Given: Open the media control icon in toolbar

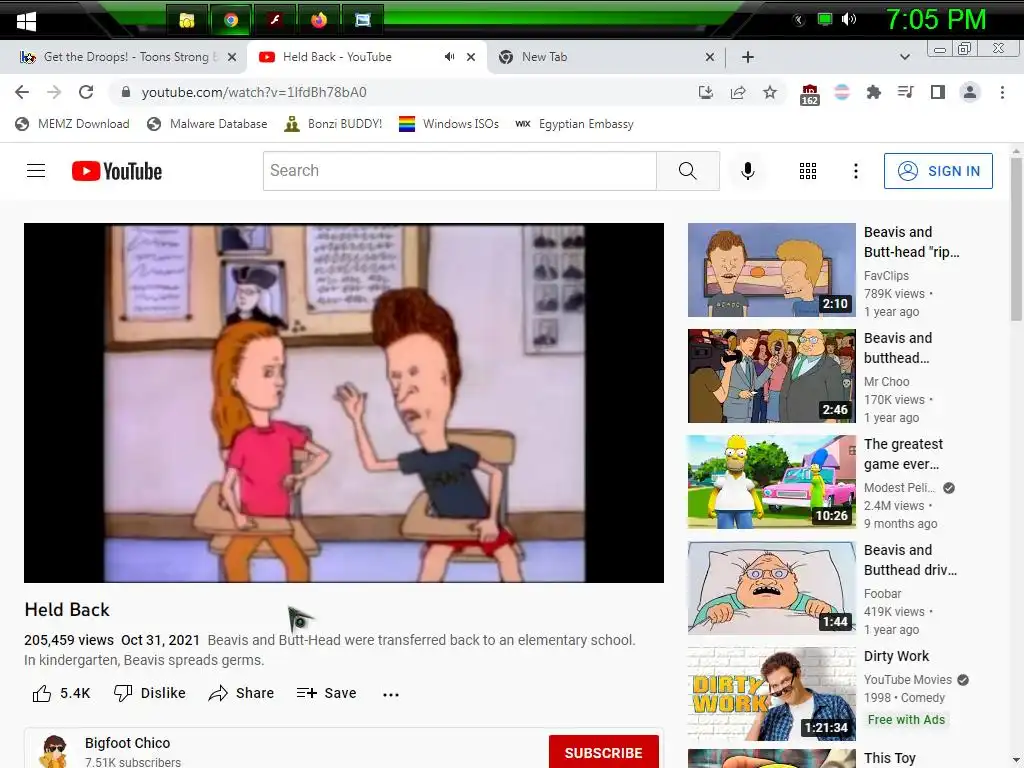Looking at the screenshot, I should pyautogui.click(x=905, y=92).
